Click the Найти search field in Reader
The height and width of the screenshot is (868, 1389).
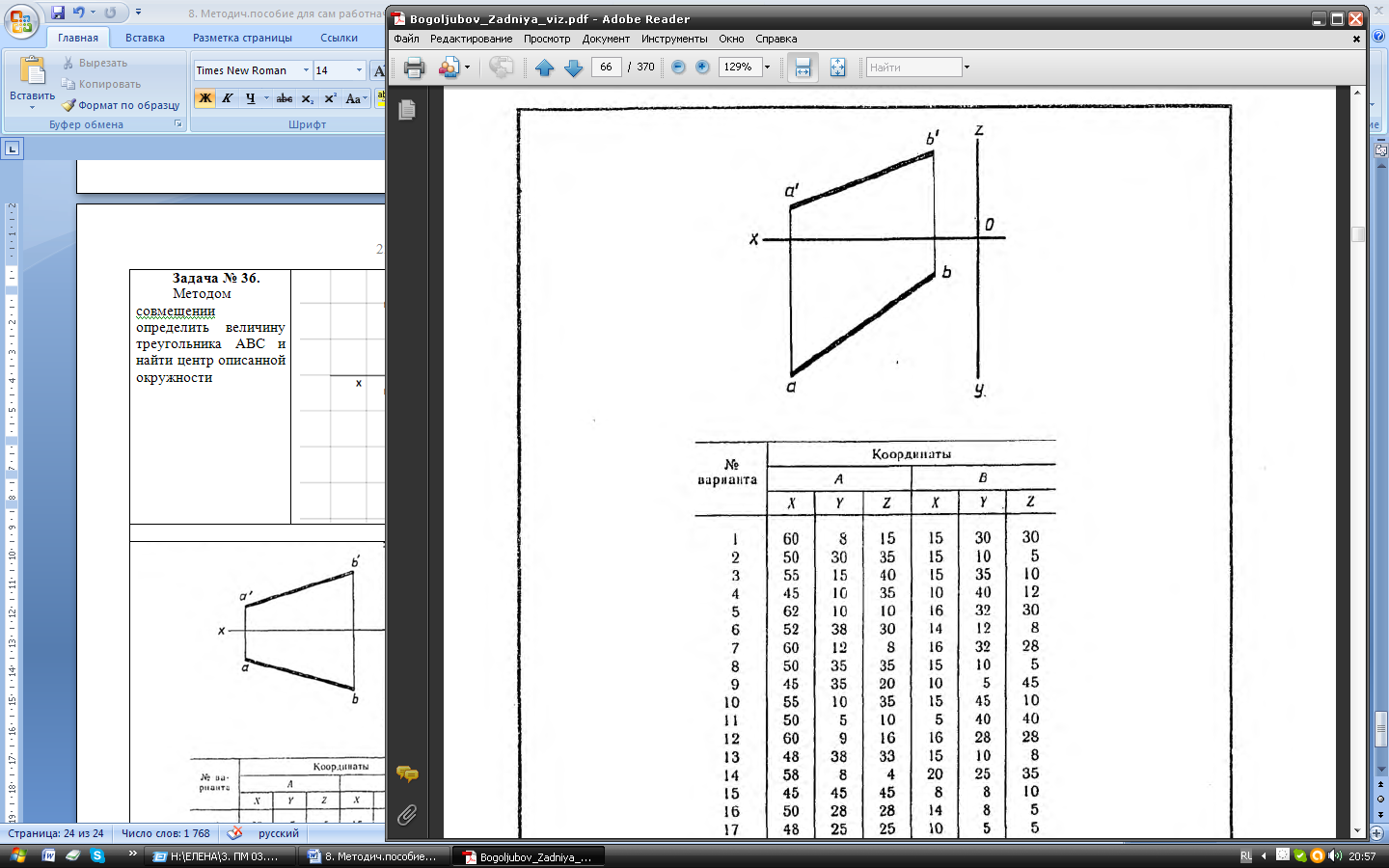coord(913,68)
